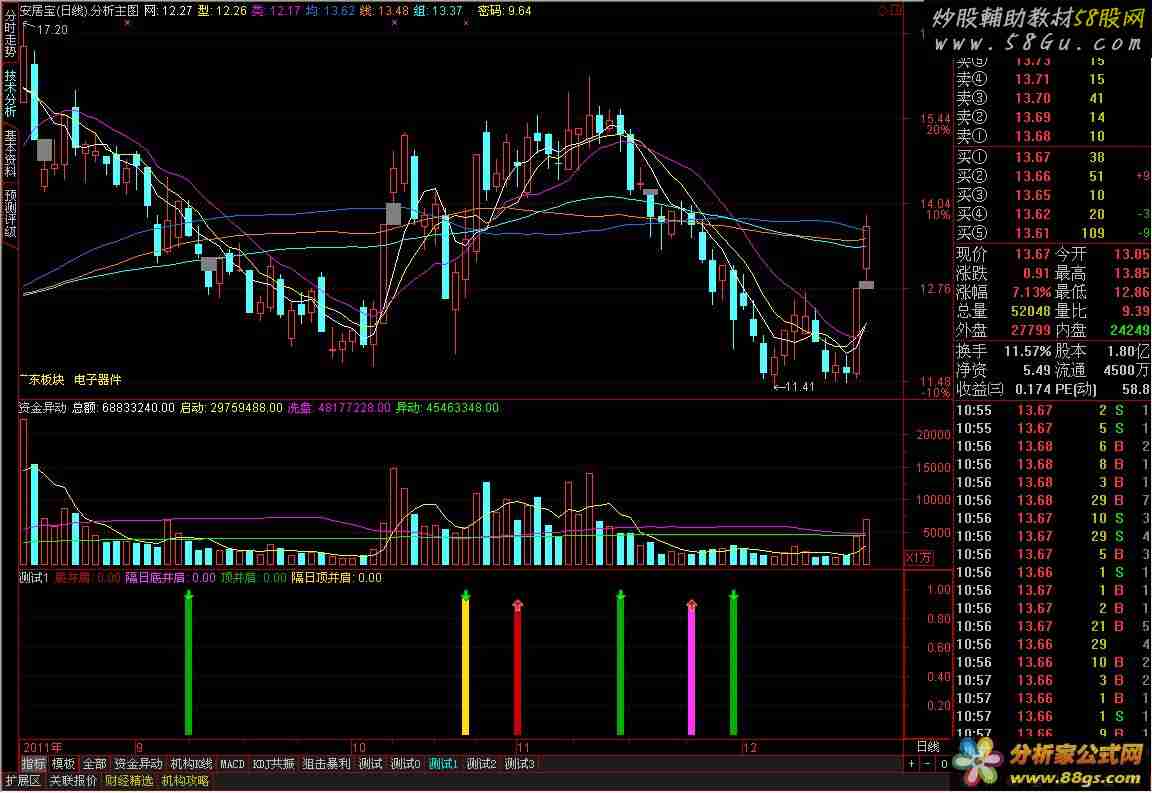Image resolution: width=1152 pixels, height=793 pixels.
Task: Click the 外盘 value 27799
Action: (1031, 331)
